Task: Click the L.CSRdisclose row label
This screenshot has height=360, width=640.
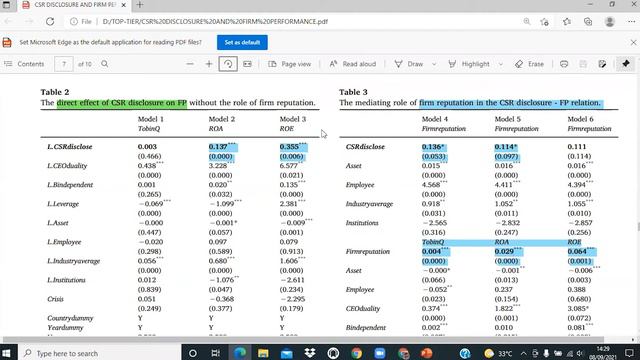Action: [69, 147]
